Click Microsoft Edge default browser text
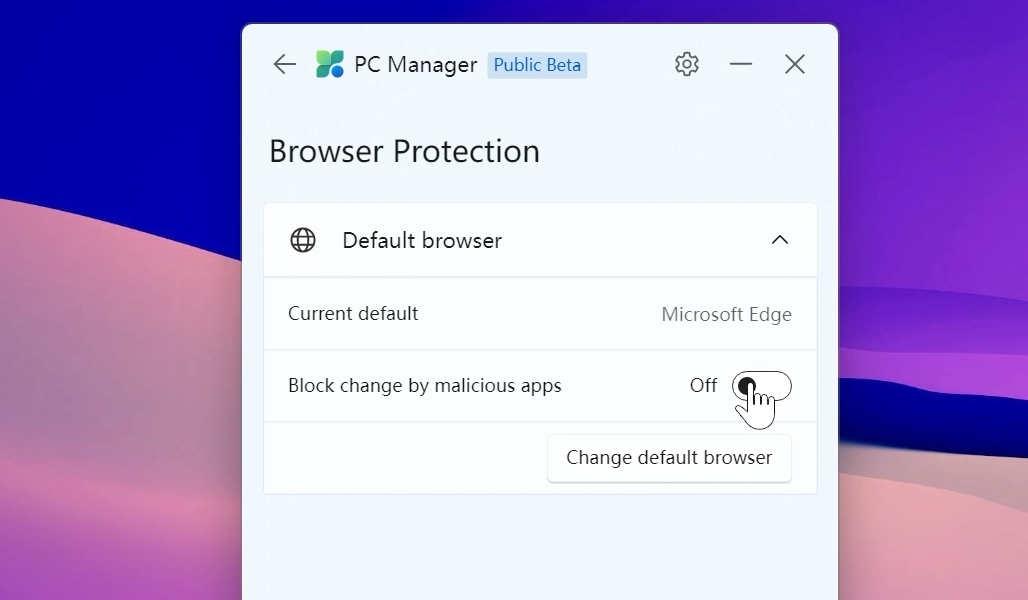This screenshot has width=1028, height=600. point(727,314)
